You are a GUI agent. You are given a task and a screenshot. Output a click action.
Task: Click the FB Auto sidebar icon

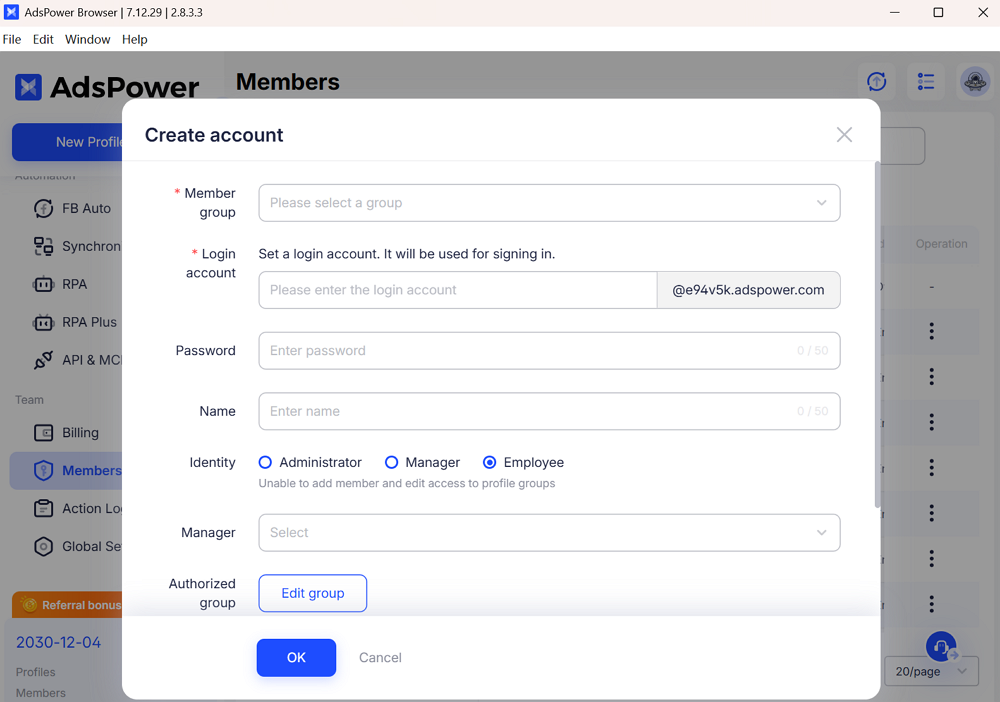[44, 208]
